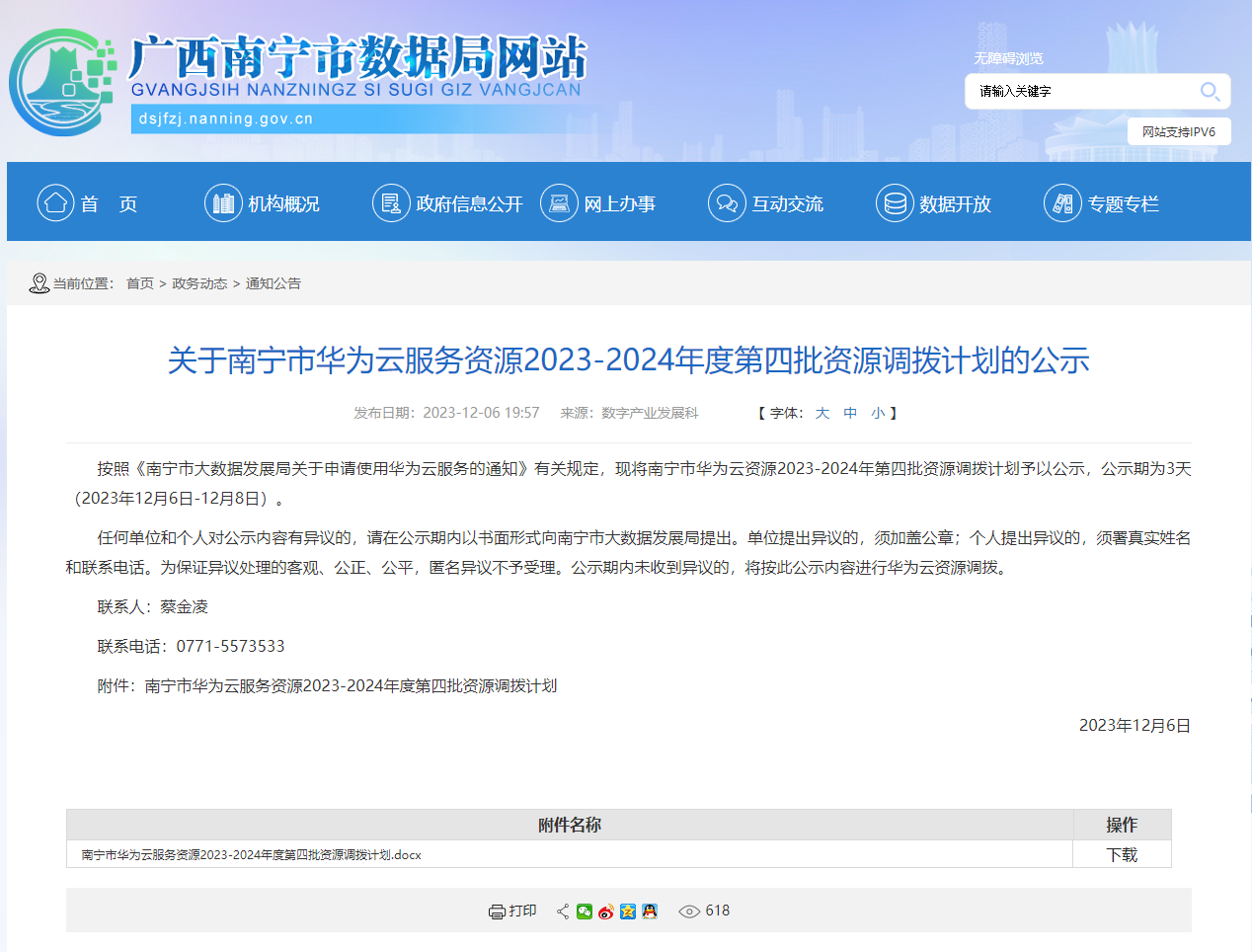Click the search magnifier icon
Screen dimensions: 1252x952
tap(1210, 92)
